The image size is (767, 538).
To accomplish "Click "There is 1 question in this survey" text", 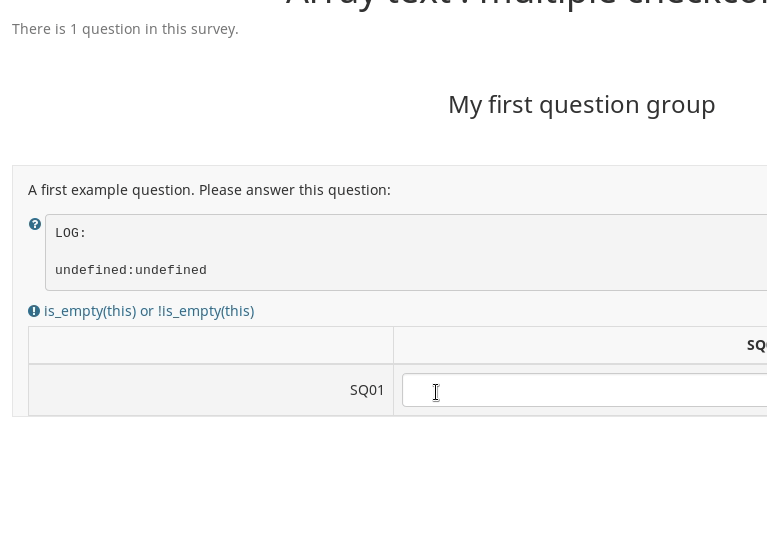I will click(x=125, y=29).
